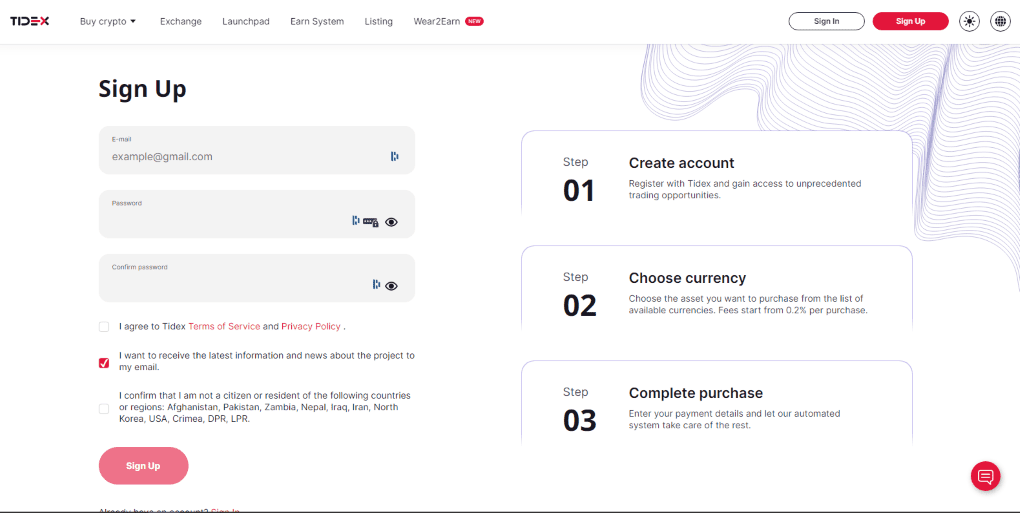
Task: Show the Confirm password field contents
Action: click(x=391, y=285)
